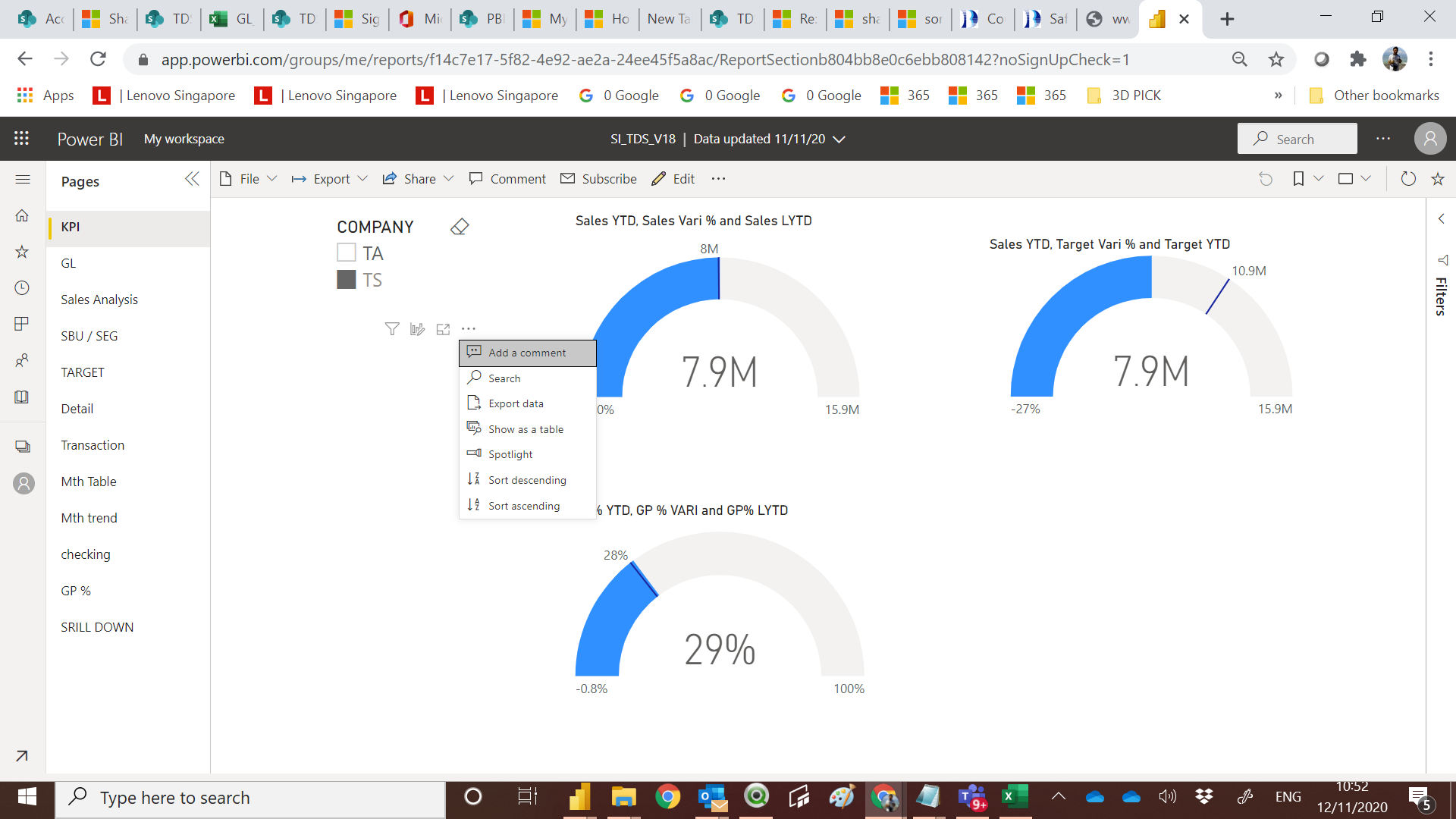
Task: Uncheck the TS company checkbox
Action: [x=346, y=280]
